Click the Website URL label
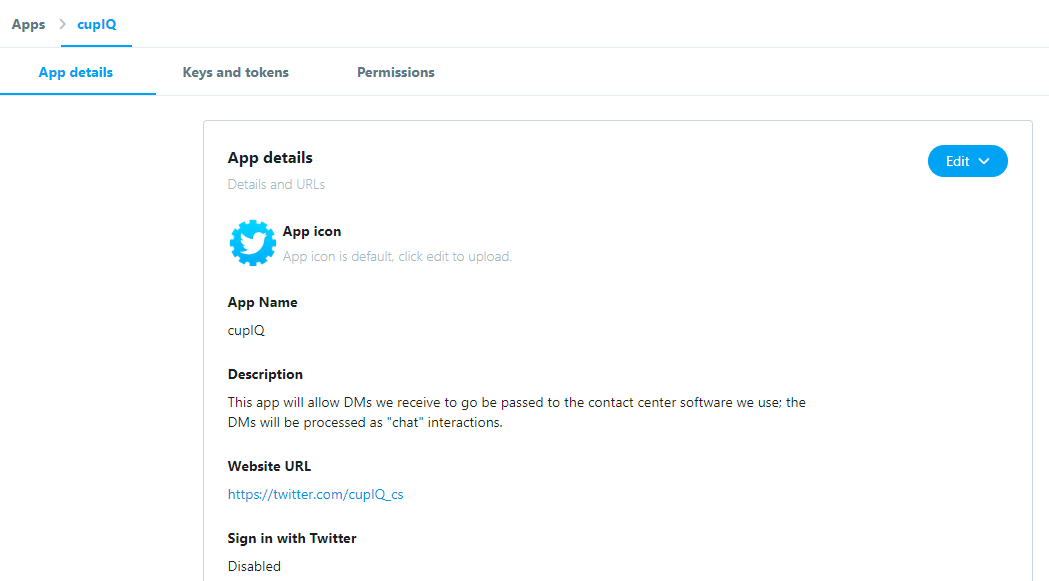This screenshot has height=581, width=1049. 269,467
